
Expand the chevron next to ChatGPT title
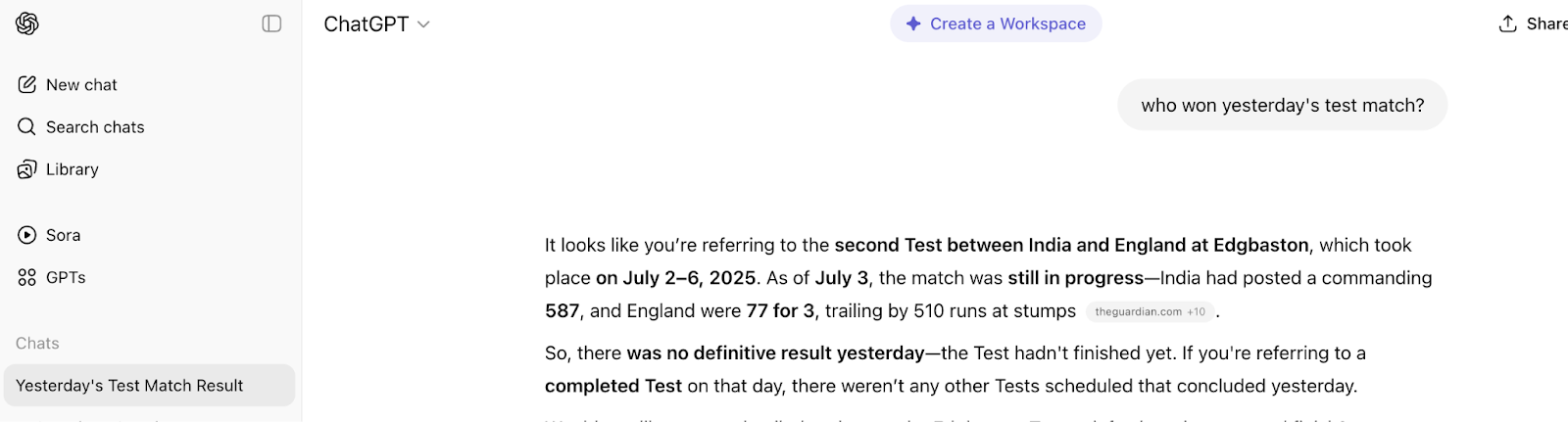(x=423, y=24)
